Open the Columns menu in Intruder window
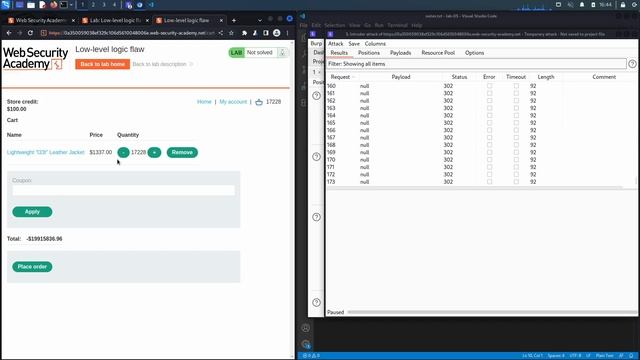The width and height of the screenshot is (640, 360). coord(375,44)
